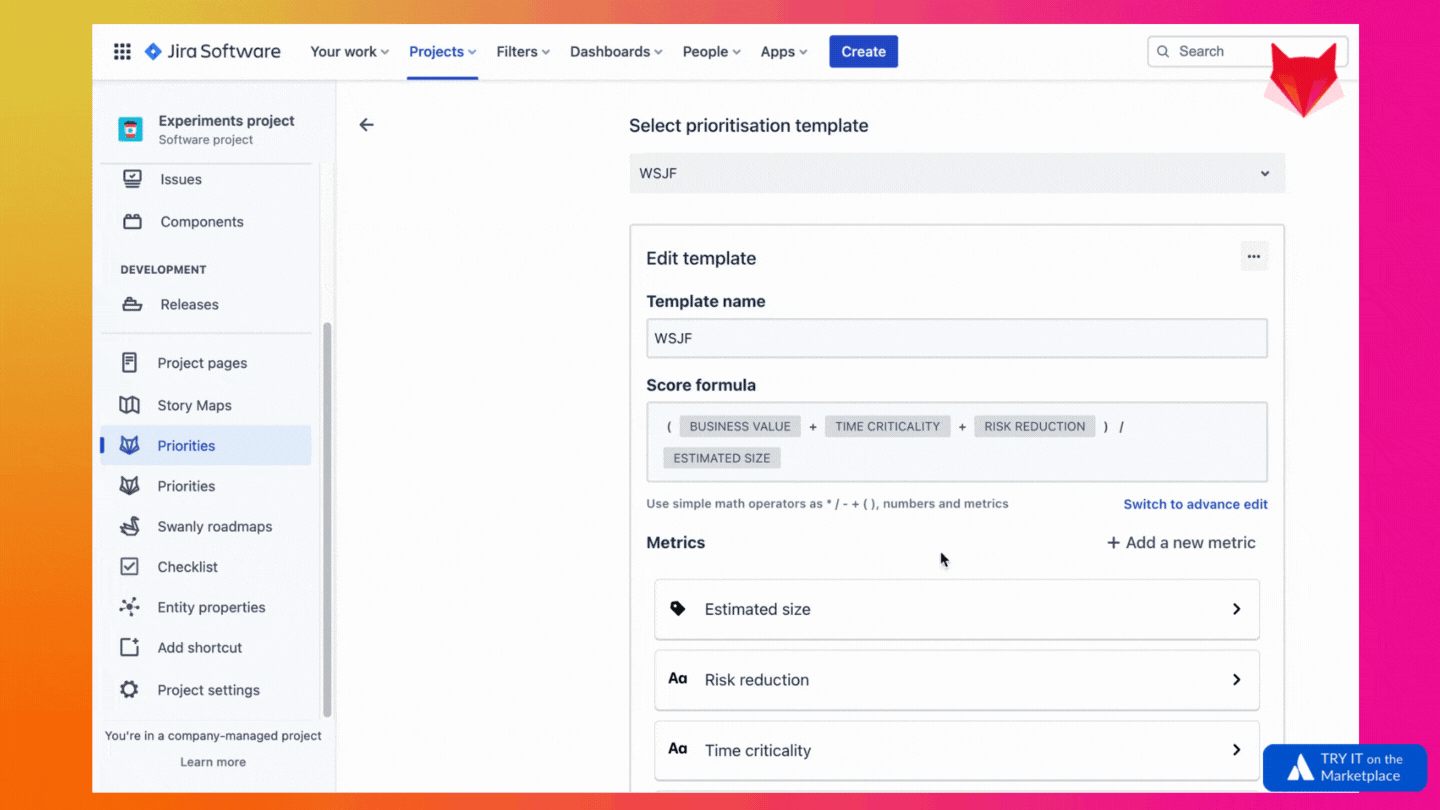The height and width of the screenshot is (810, 1440).
Task: Open the People menu
Action: [711, 52]
